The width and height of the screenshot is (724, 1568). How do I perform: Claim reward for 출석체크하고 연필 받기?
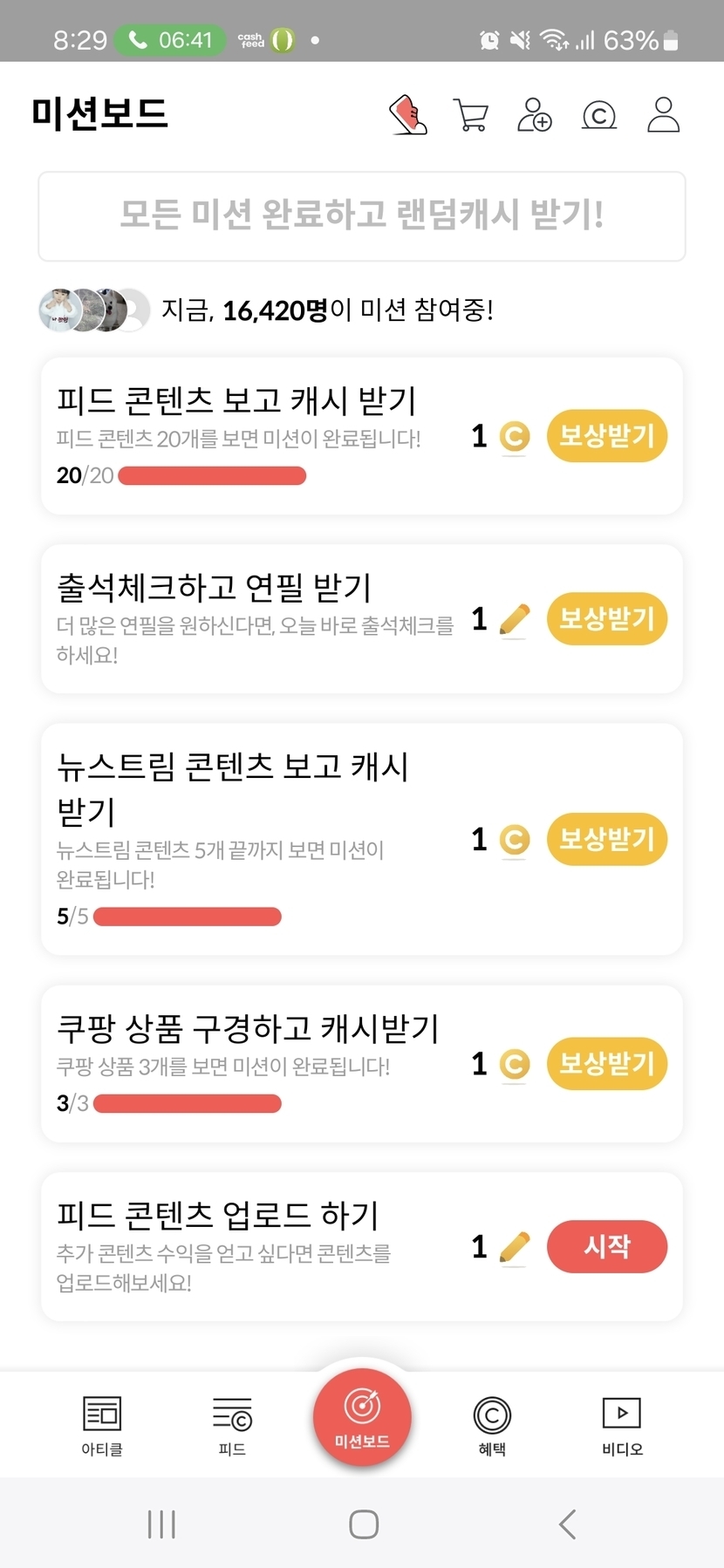tap(606, 619)
